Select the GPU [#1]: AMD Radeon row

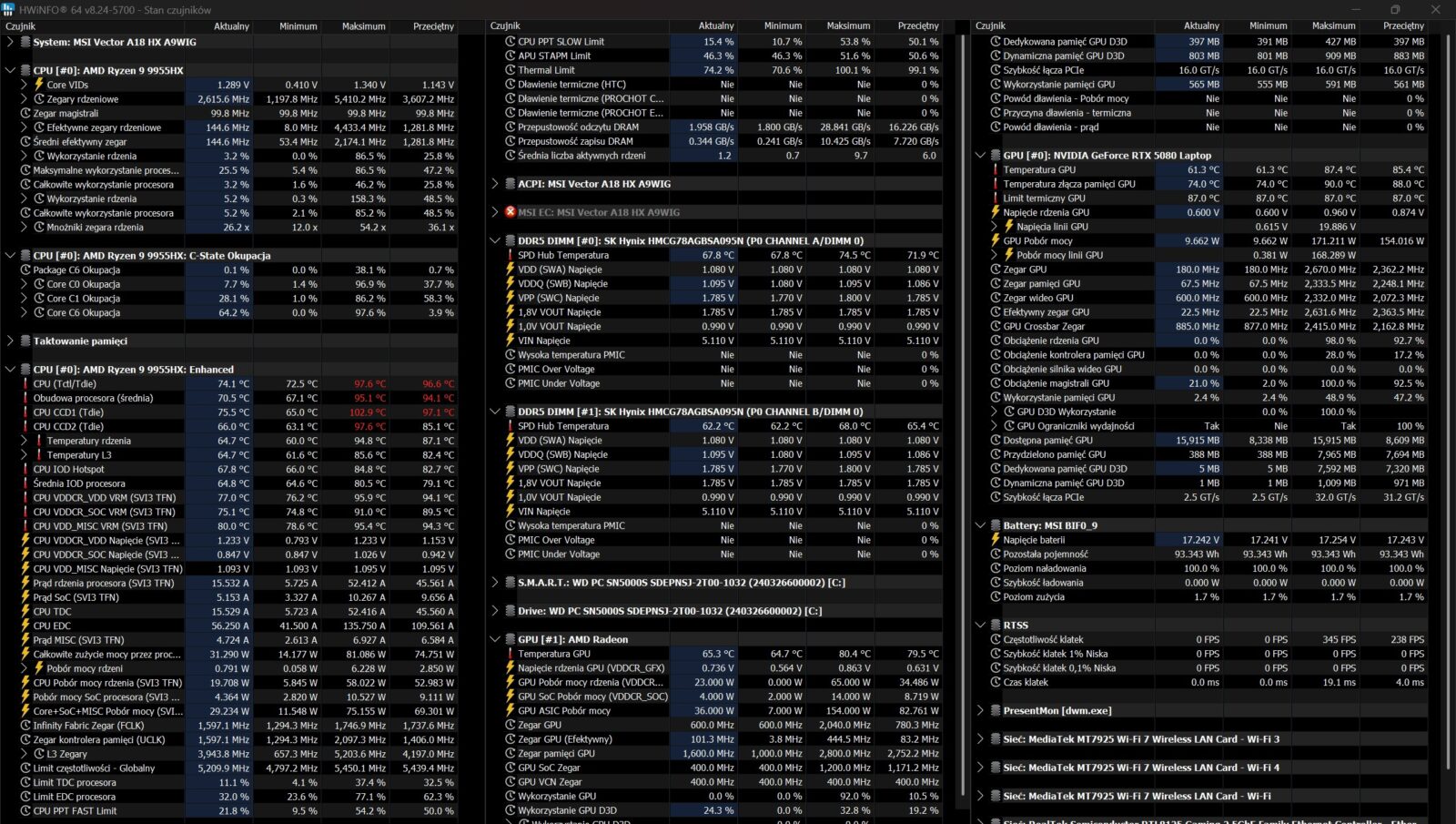coord(572,640)
